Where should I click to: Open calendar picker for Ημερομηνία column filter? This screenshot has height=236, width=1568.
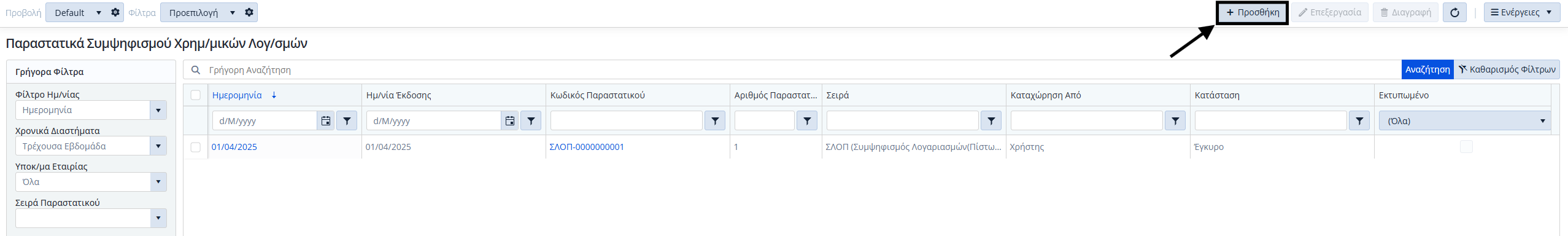[x=326, y=121]
